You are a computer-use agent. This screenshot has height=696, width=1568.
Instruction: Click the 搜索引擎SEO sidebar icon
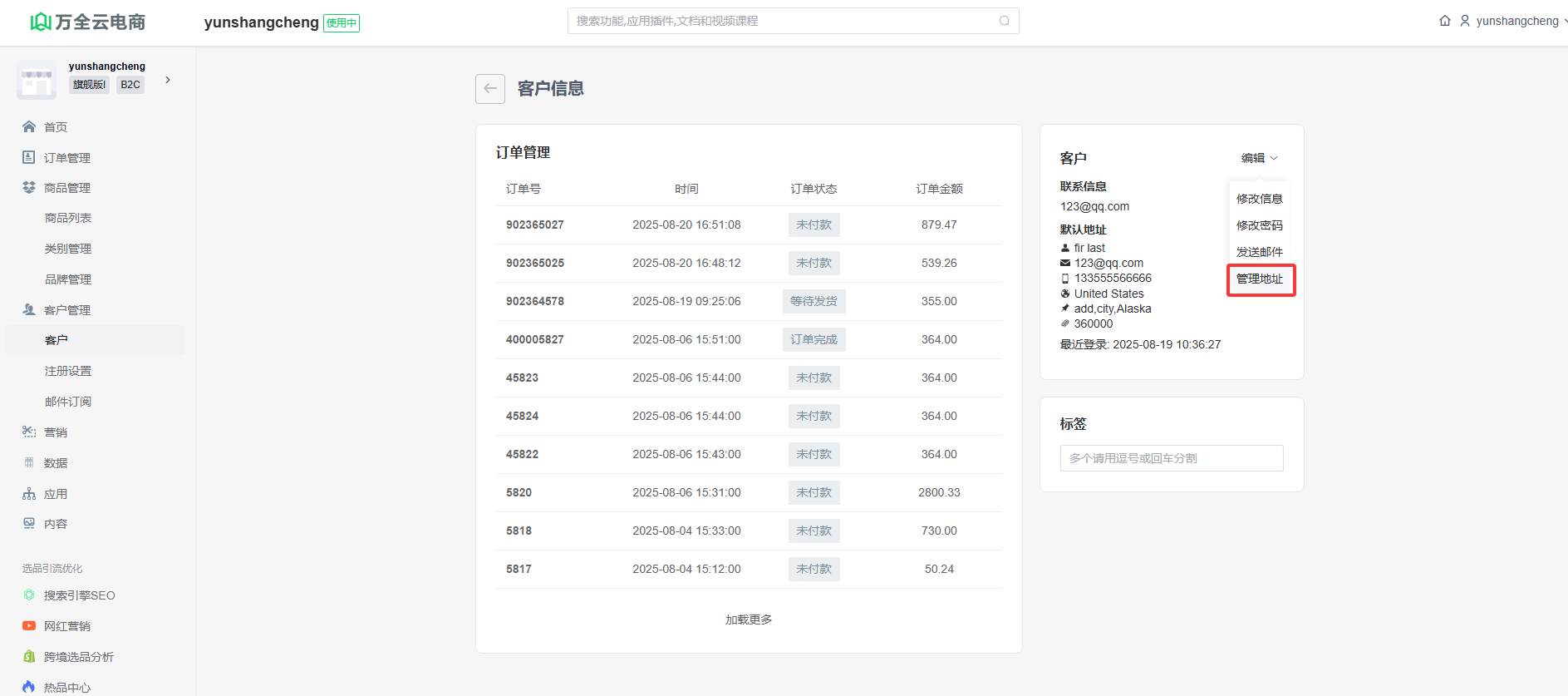[x=29, y=595]
